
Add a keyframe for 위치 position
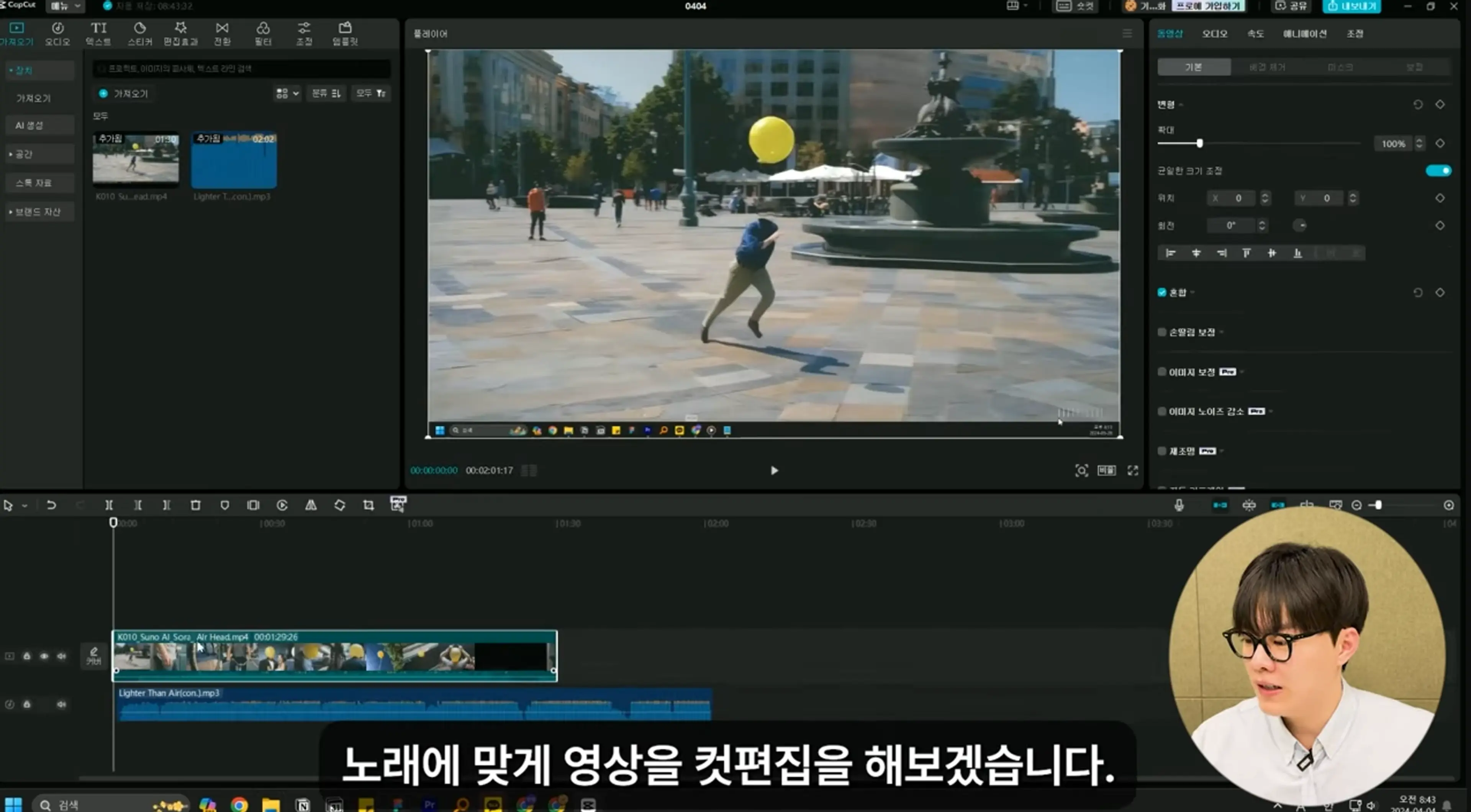1440,198
